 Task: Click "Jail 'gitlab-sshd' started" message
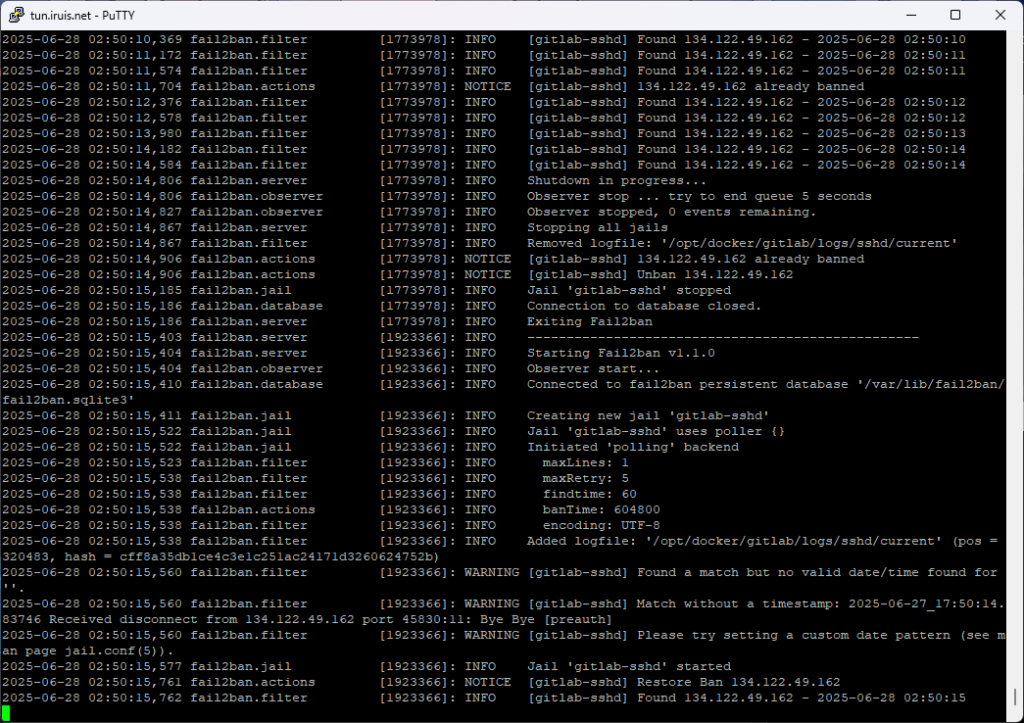[x=629, y=666]
